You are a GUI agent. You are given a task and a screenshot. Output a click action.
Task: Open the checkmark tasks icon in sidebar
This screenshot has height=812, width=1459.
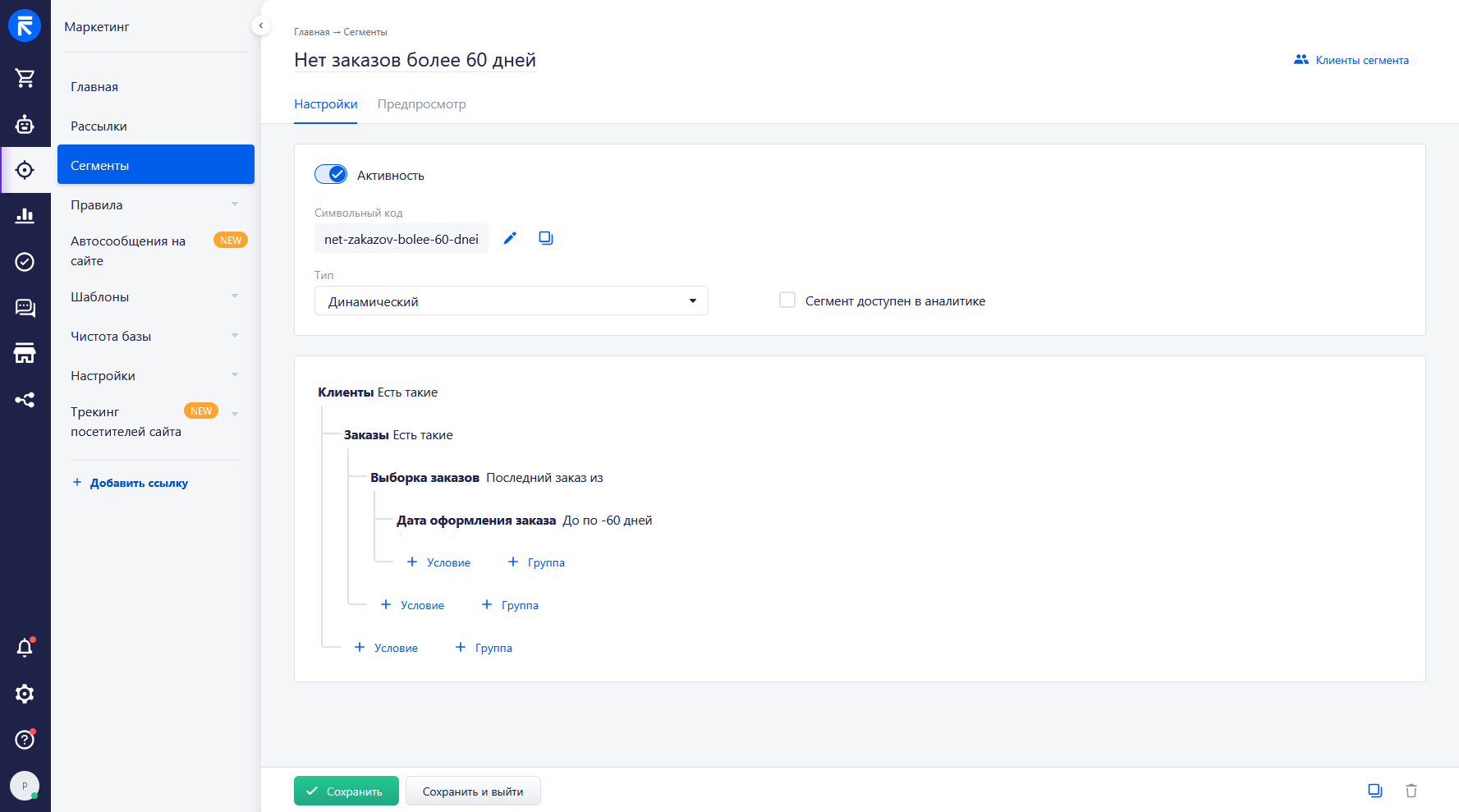click(25, 262)
